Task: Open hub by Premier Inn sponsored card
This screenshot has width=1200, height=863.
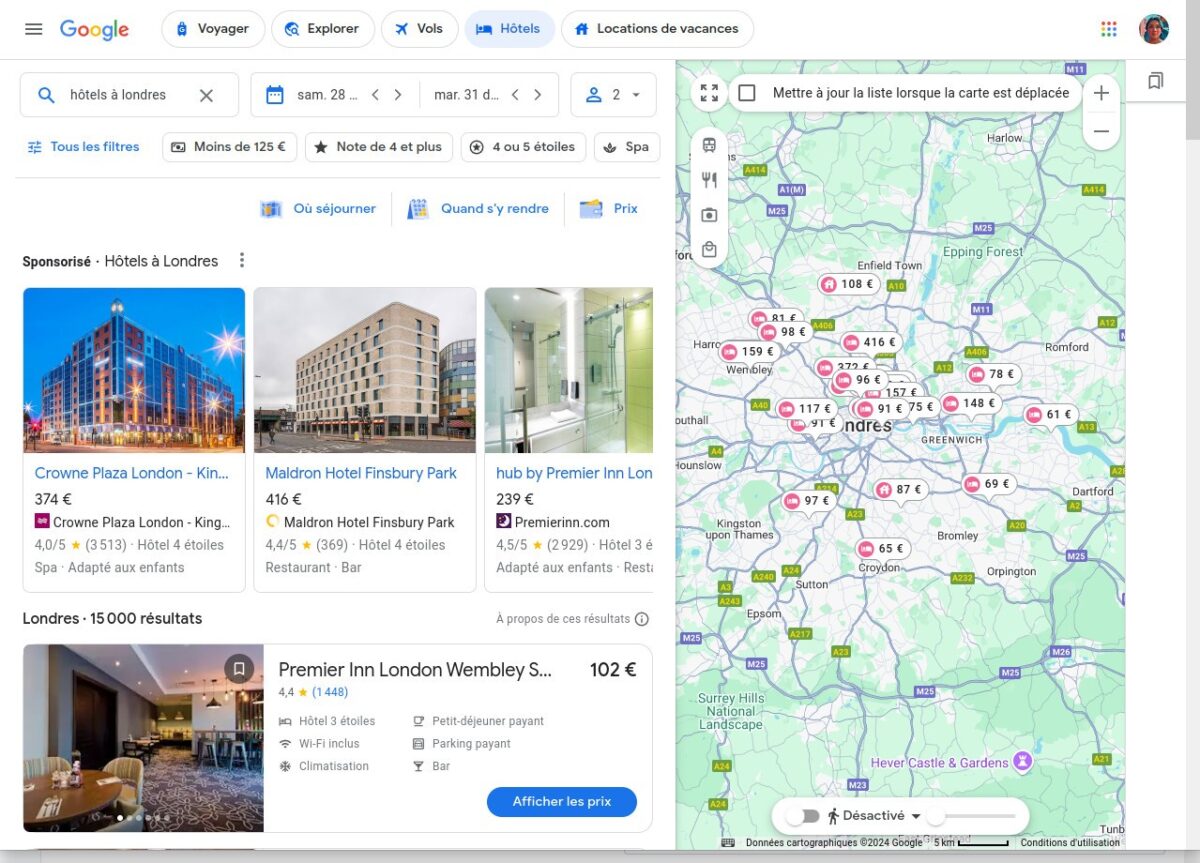Action: (569, 440)
